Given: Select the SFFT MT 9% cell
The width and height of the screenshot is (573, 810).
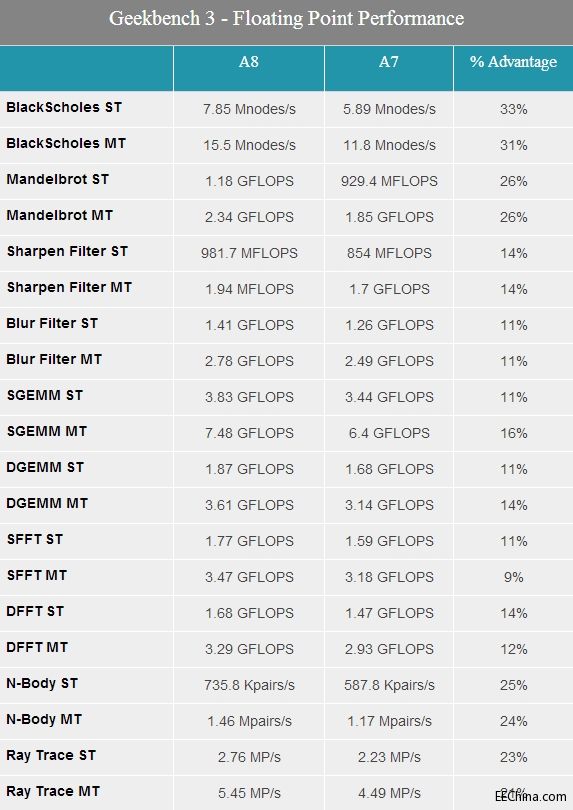Looking at the screenshot, I should 514,577.
